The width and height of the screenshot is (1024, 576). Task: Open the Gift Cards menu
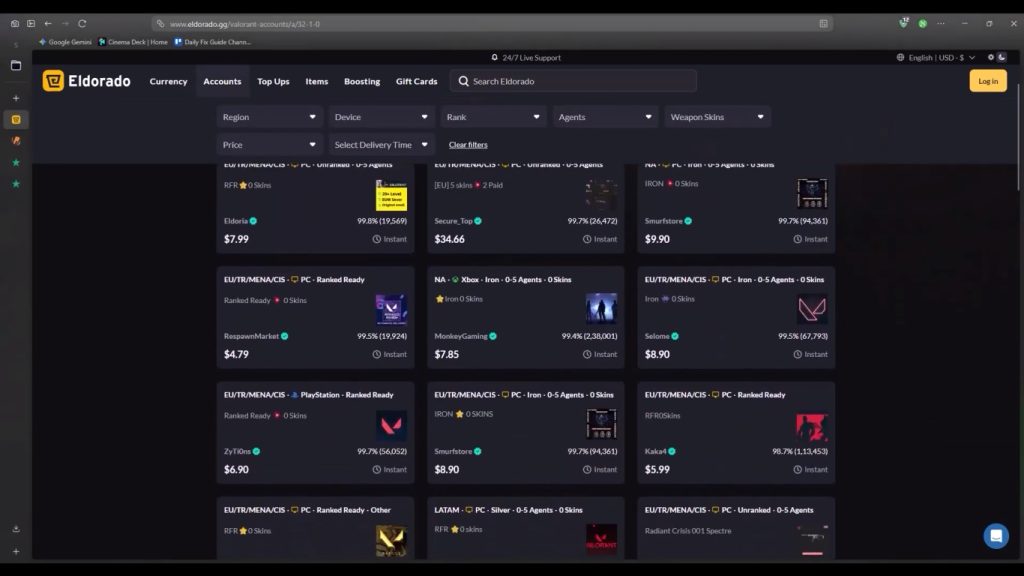(417, 82)
